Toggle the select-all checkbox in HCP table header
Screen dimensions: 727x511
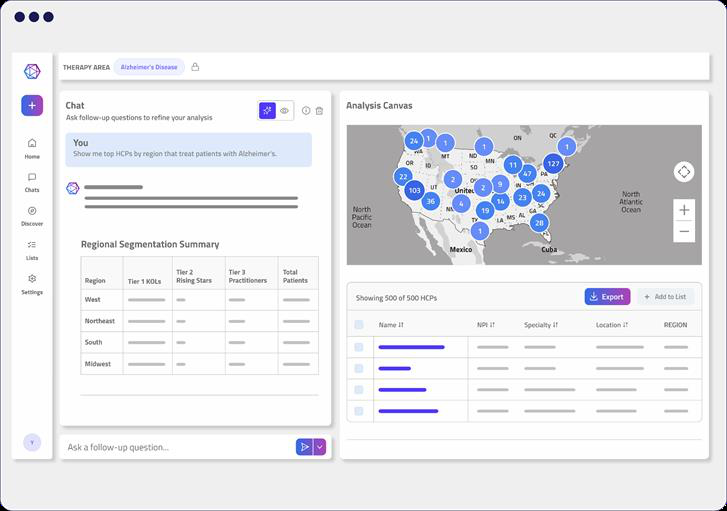point(359,325)
